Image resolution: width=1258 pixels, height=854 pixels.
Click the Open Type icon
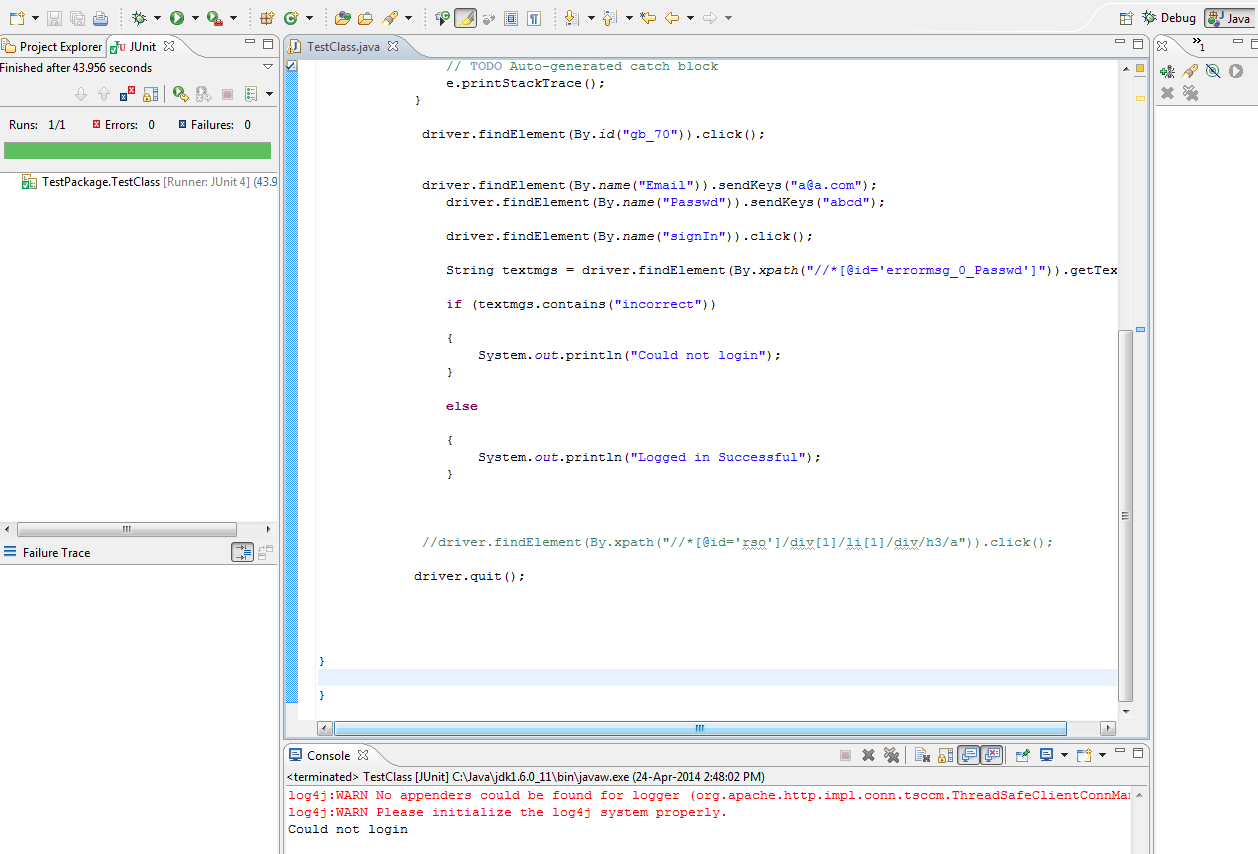click(x=343, y=18)
